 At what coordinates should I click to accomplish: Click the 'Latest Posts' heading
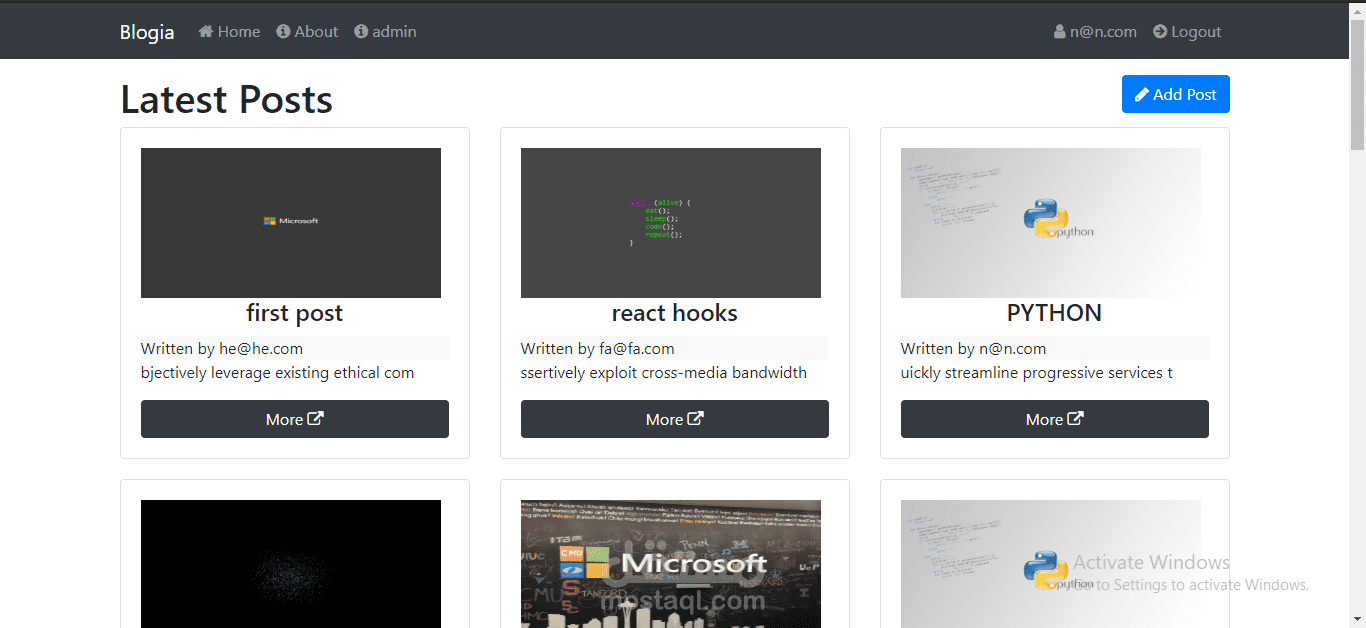tap(227, 100)
